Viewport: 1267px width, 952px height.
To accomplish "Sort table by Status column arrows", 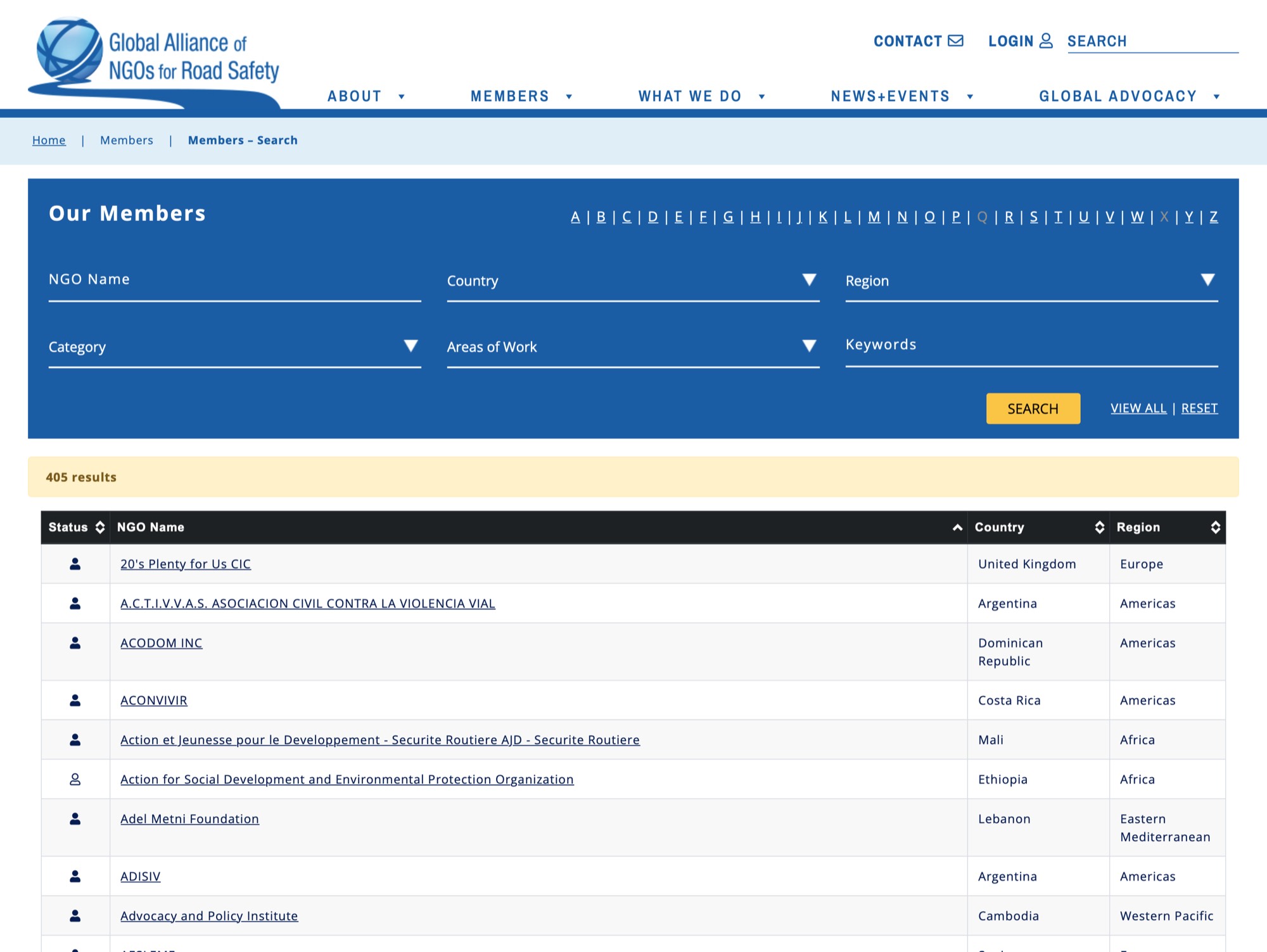I will (x=99, y=527).
